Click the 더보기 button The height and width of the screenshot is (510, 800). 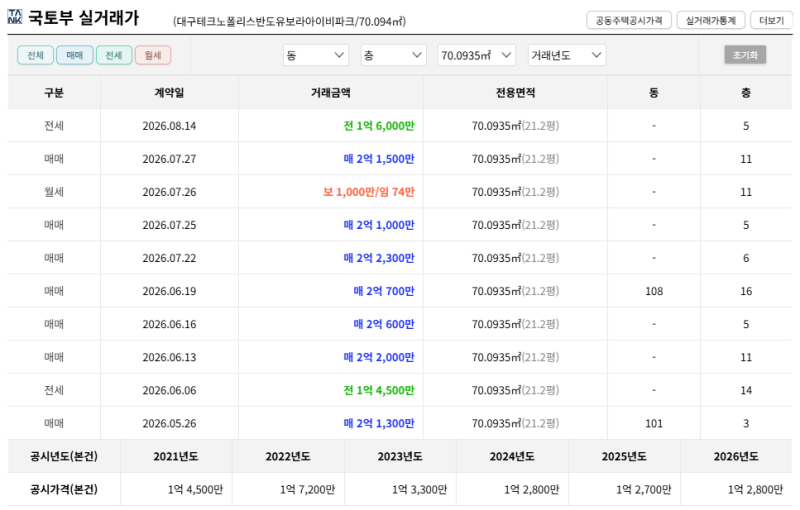(x=771, y=20)
